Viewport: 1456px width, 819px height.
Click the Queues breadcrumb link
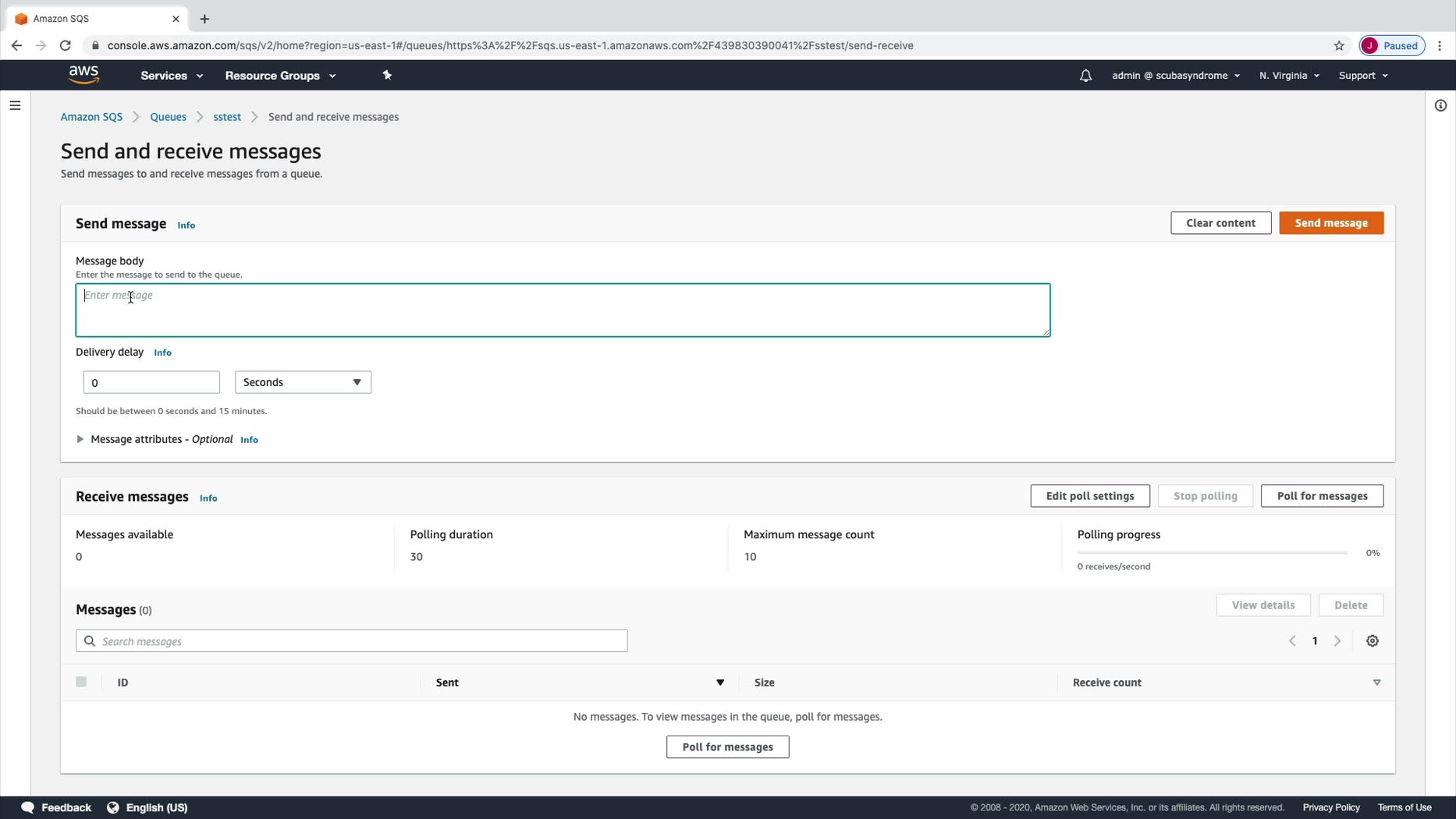tap(168, 117)
